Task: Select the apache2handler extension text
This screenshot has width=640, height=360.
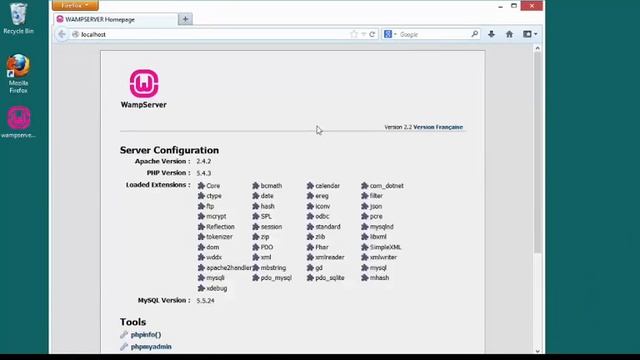Action: 229,268
